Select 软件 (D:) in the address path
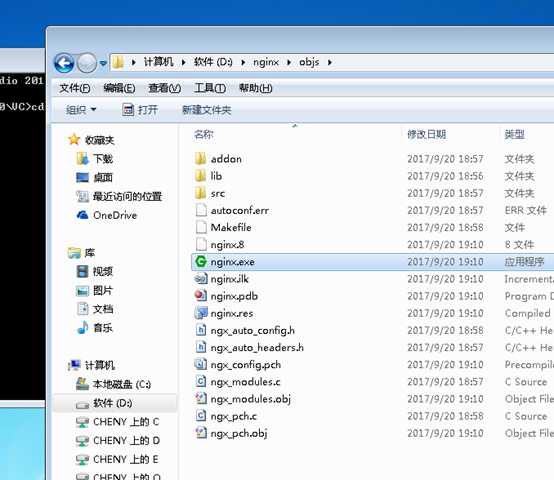This screenshot has width=554, height=480. [213, 62]
